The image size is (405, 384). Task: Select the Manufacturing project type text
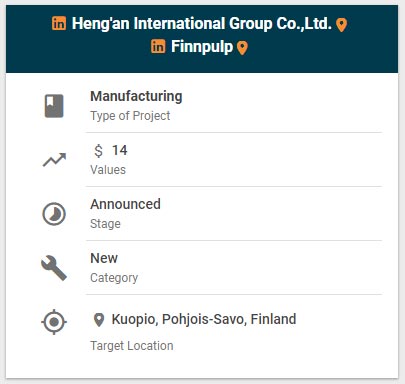click(136, 96)
